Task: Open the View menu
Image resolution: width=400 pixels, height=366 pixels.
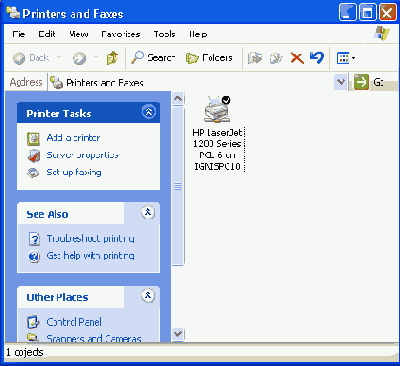Action: point(79,34)
